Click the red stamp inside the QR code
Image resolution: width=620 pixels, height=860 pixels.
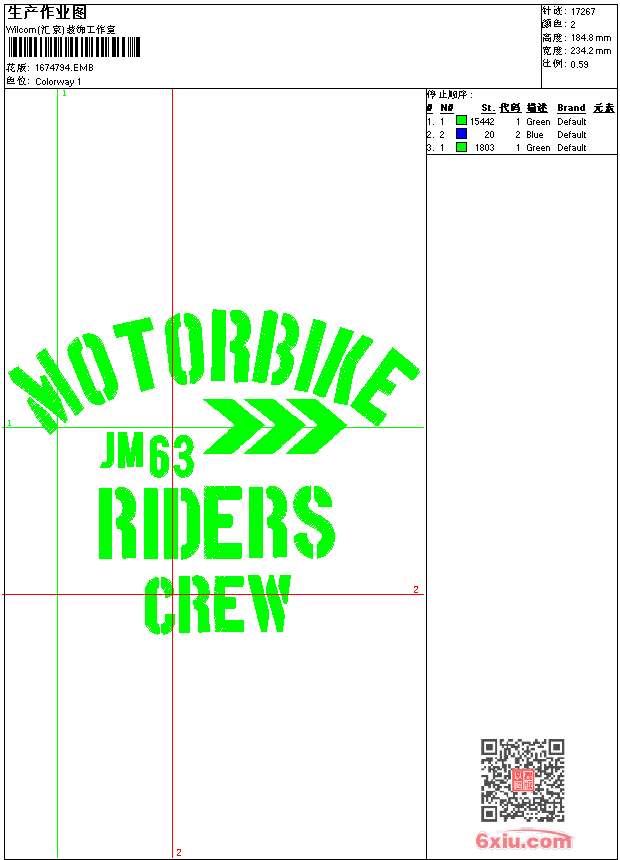click(522, 780)
